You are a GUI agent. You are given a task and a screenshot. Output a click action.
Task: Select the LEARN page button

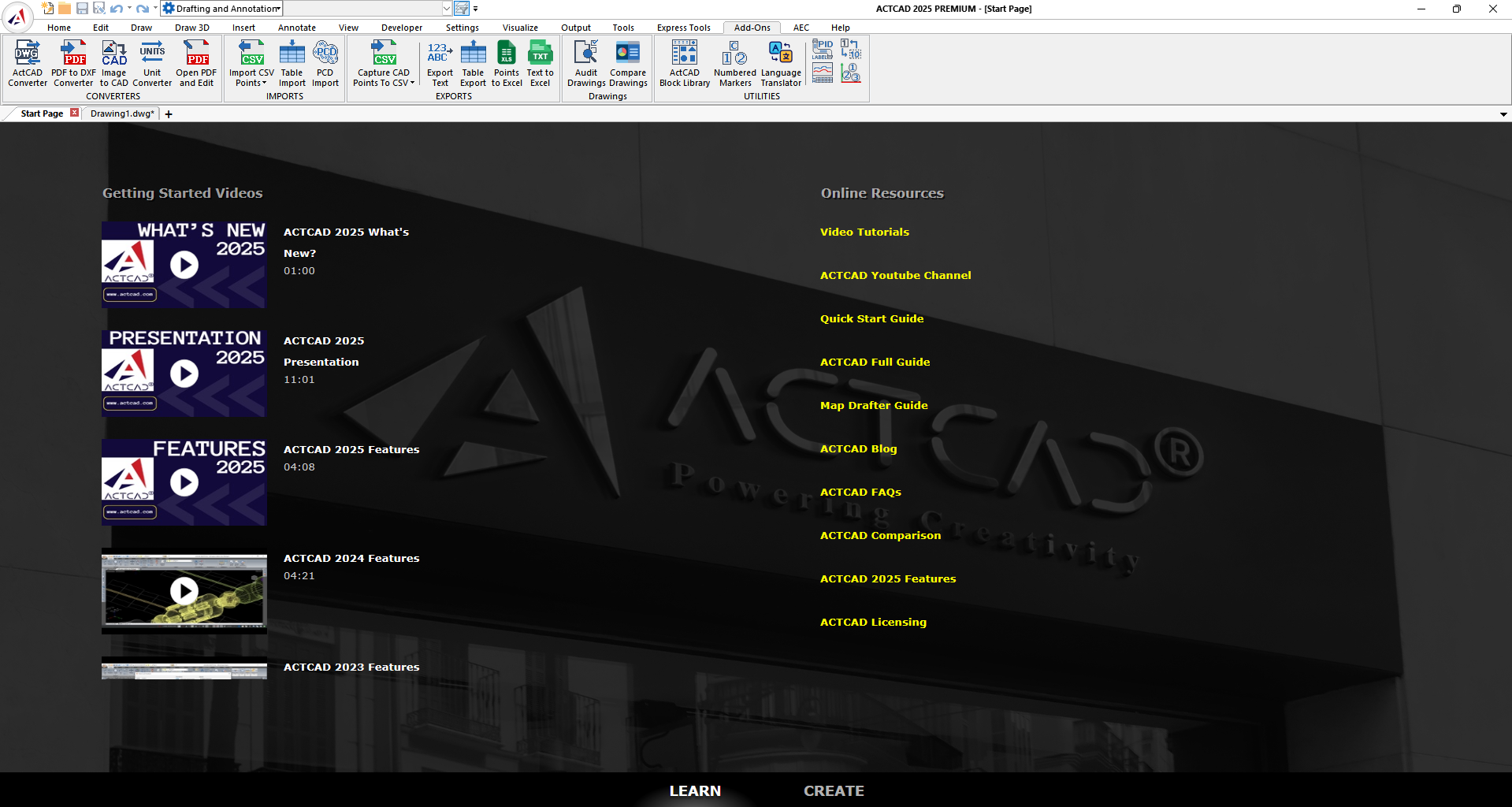695,790
